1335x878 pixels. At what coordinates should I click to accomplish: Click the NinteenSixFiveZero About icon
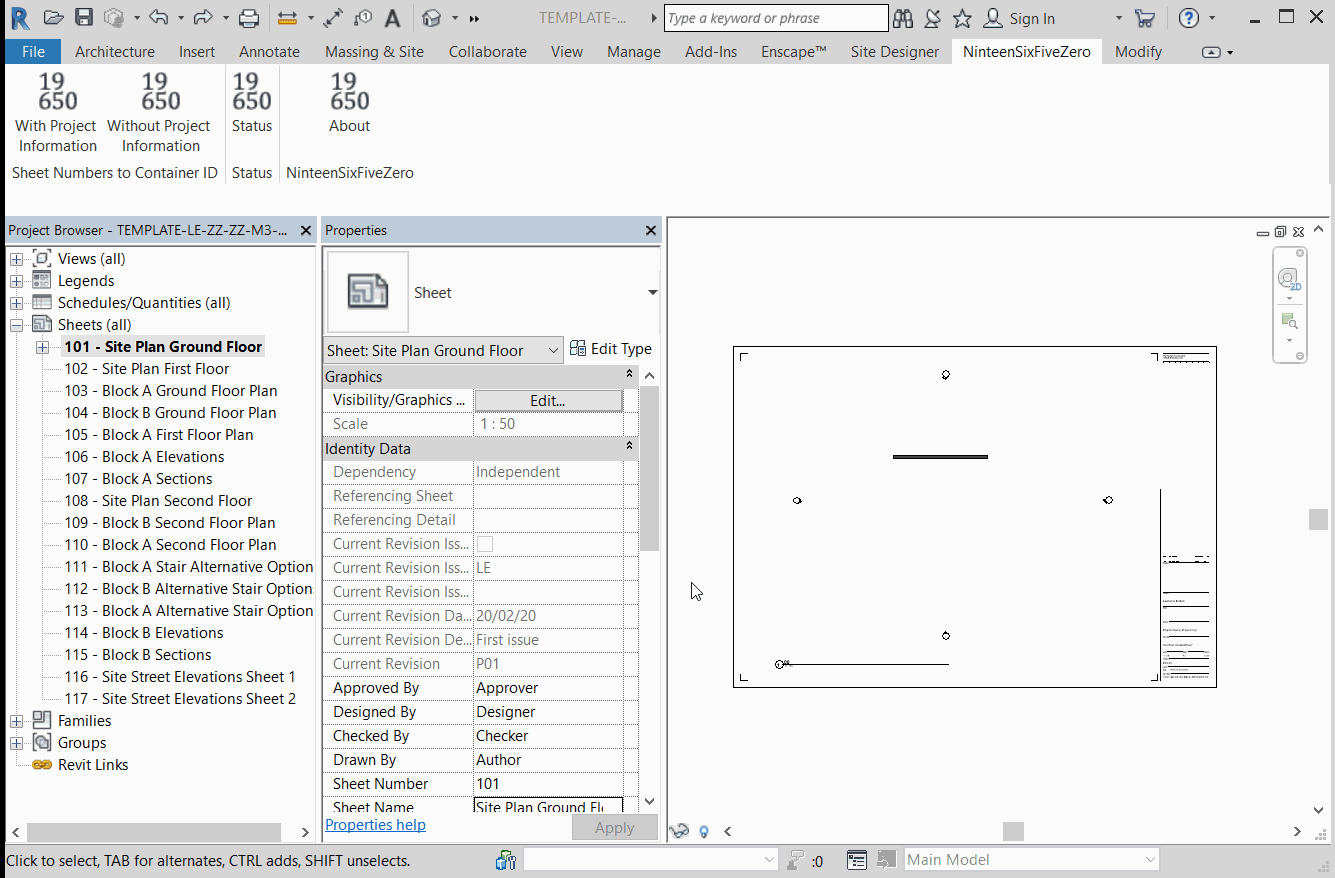pos(349,92)
